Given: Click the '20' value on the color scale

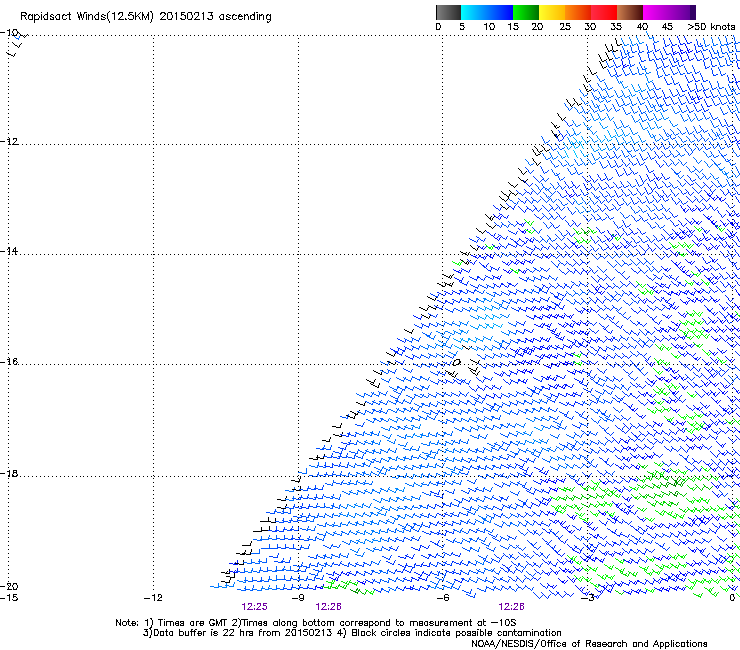Looking at the screenshot, I should coord(537,27).
